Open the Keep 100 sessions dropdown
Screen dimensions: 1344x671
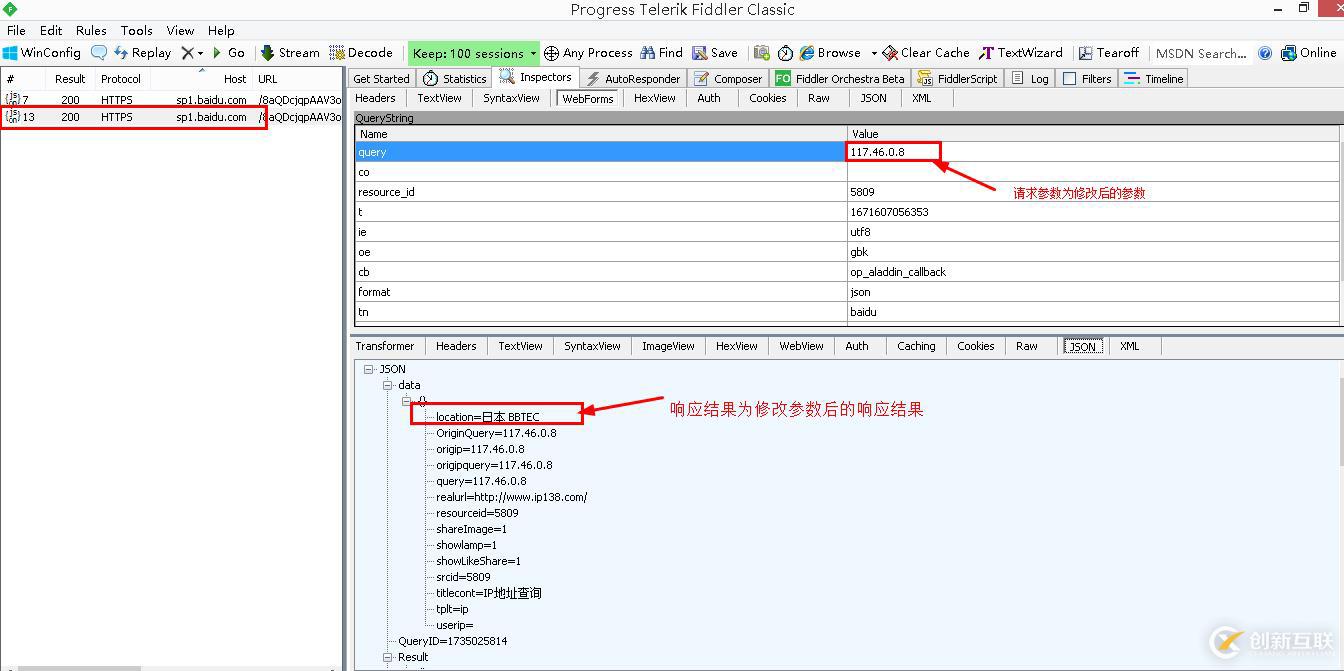click(x=473, y=53)
